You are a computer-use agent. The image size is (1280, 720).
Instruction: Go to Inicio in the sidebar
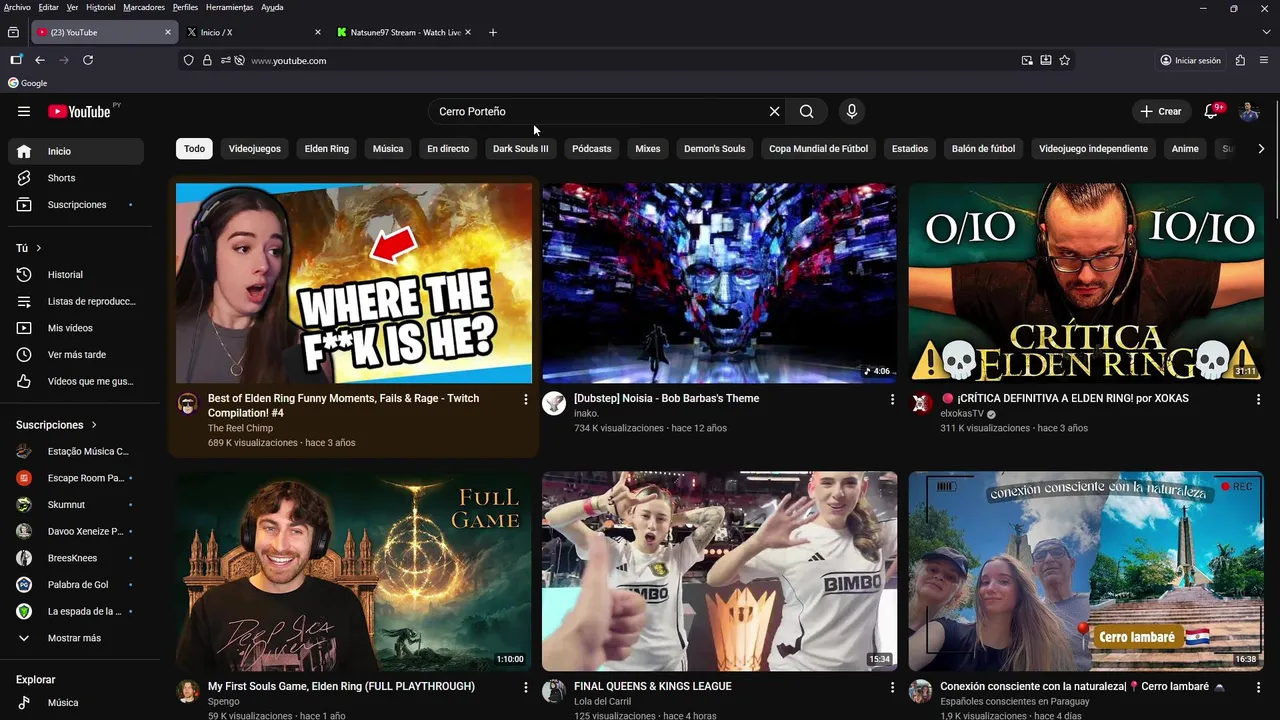(x=76, y=151)
